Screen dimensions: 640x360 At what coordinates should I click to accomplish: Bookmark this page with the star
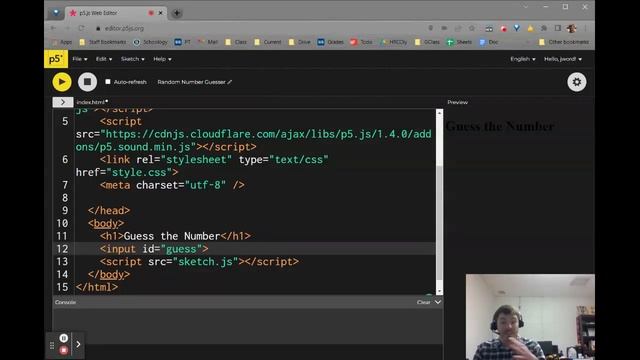tap(472, 28)
